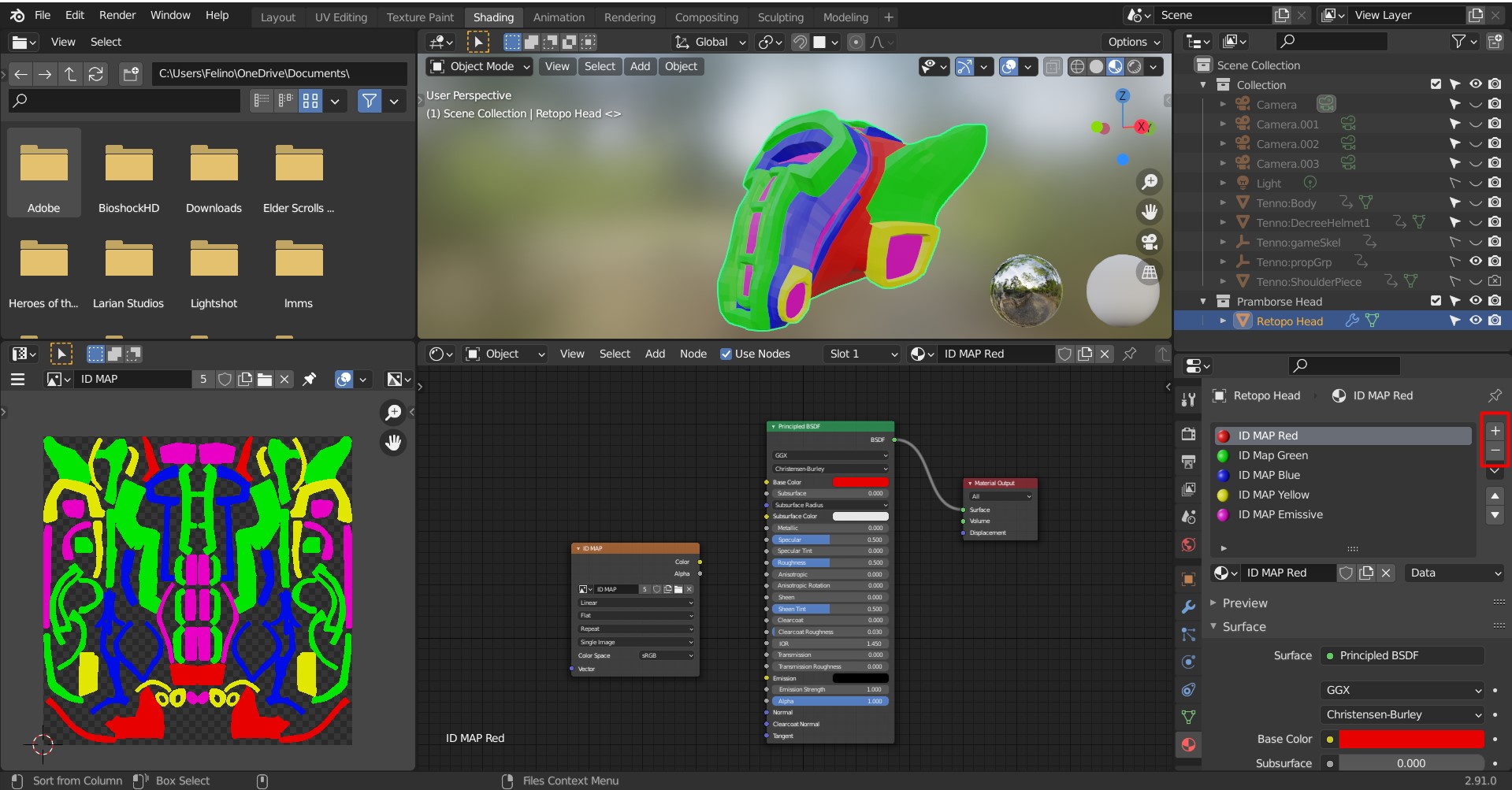Go back in the file browser
1512x790 pixels.
click(20, 74)
